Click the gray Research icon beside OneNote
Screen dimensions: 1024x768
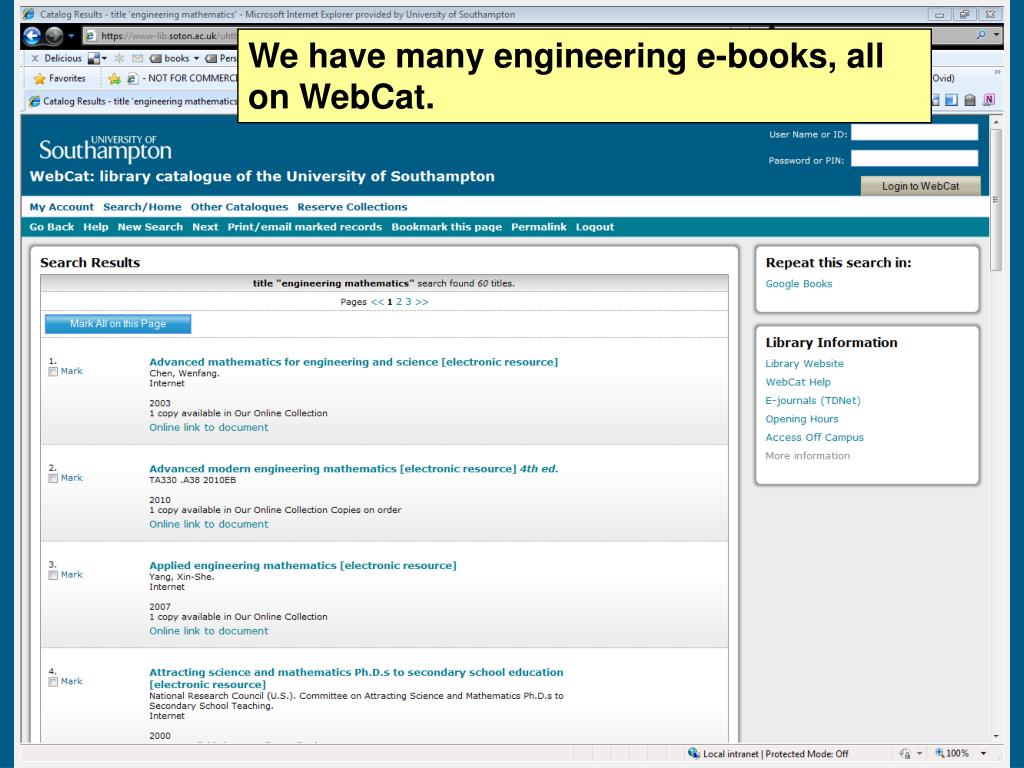pos(970,100)
